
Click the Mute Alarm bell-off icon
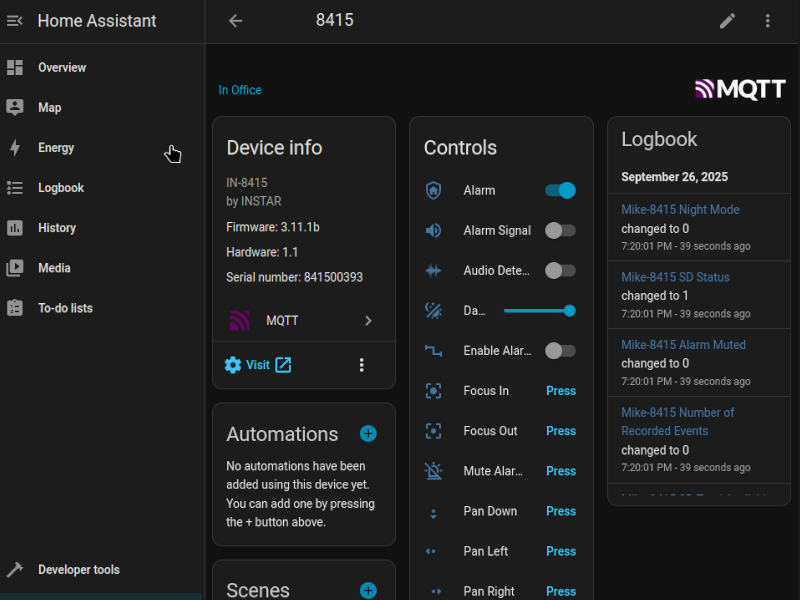(x=433, y=471)
